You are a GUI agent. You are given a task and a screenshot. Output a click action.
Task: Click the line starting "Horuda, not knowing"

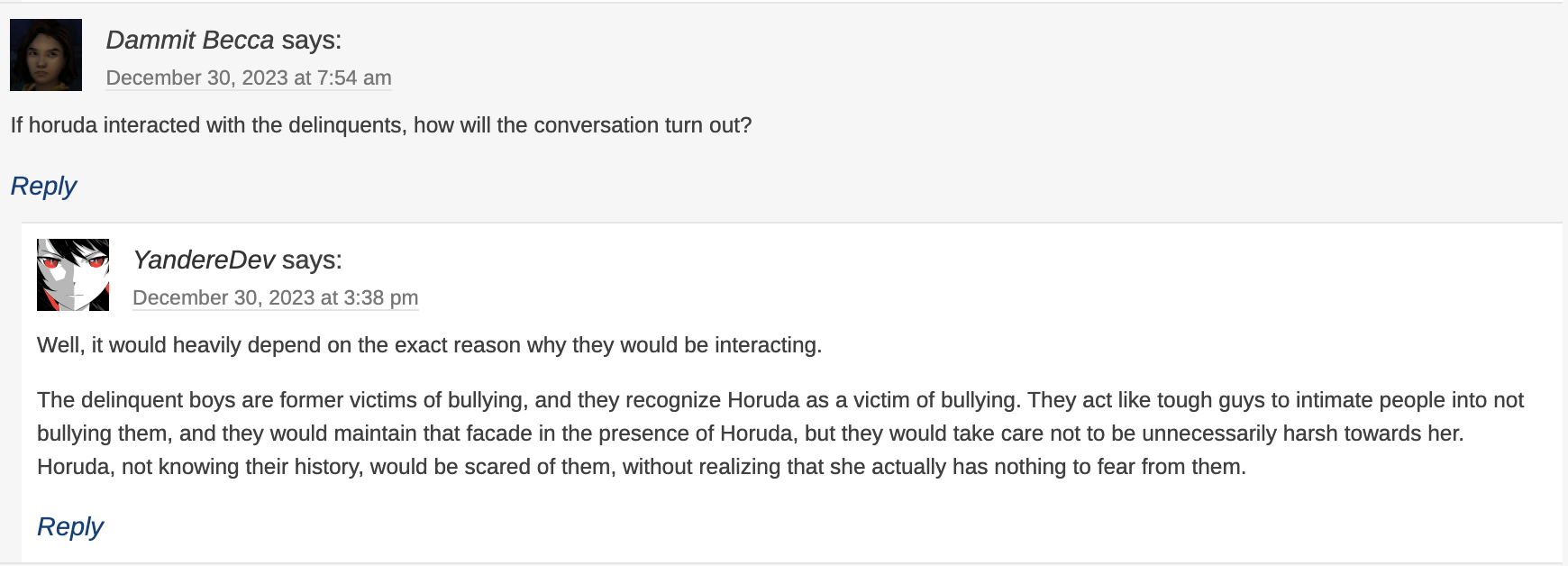click(x=642, y=467)
